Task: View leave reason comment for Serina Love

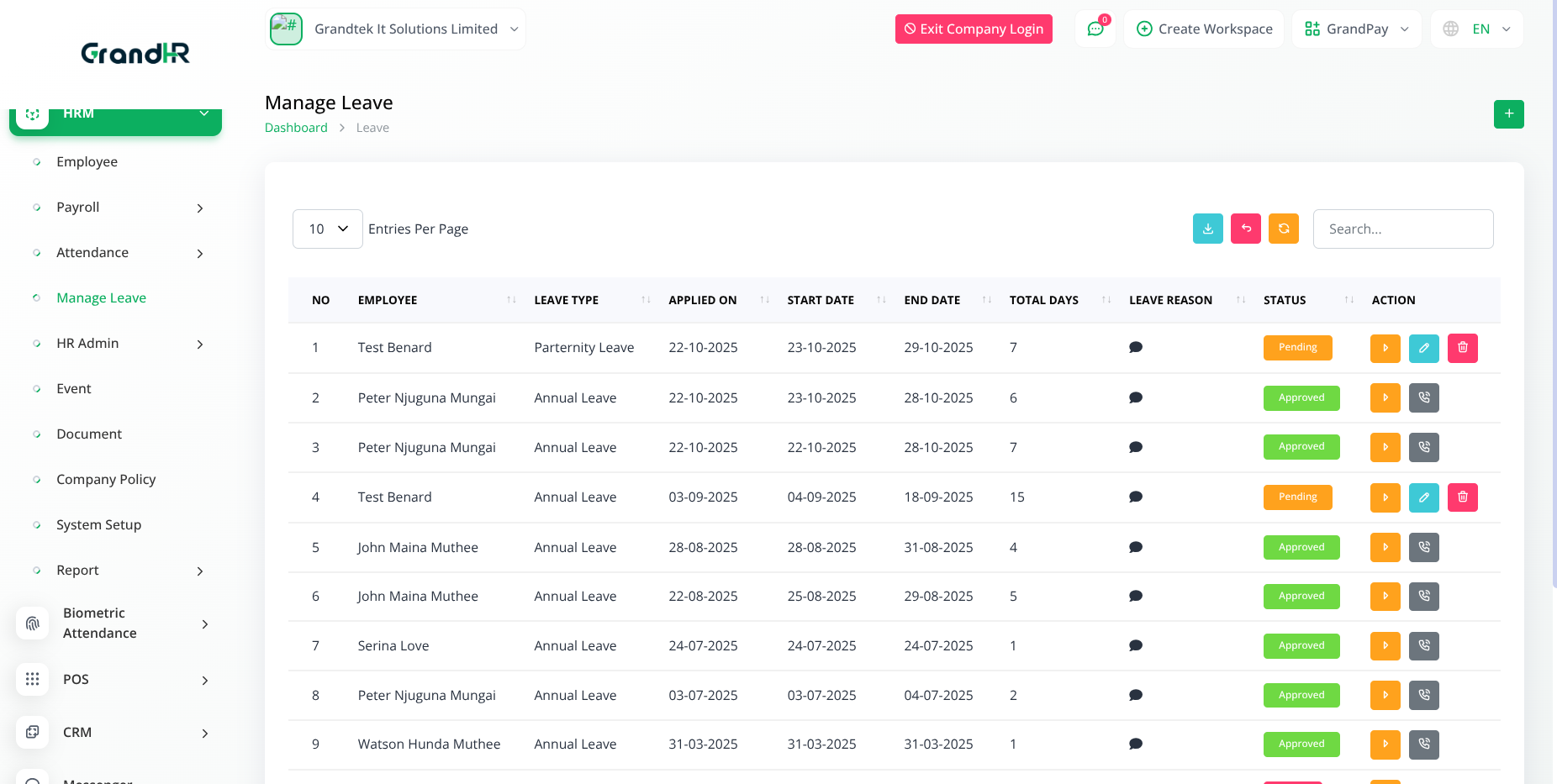Action: (x=1135, y=646)
